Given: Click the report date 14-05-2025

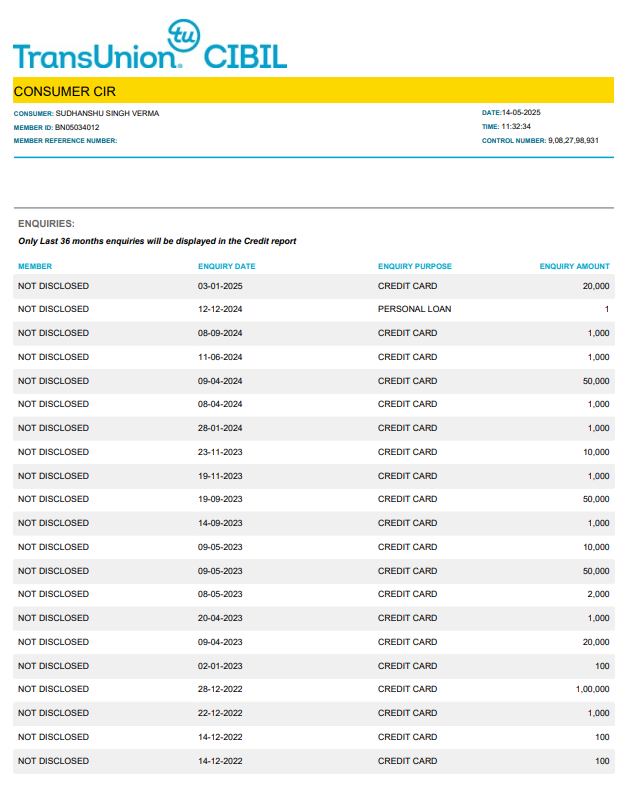Looking at the screenshot, I should [521, 112].
